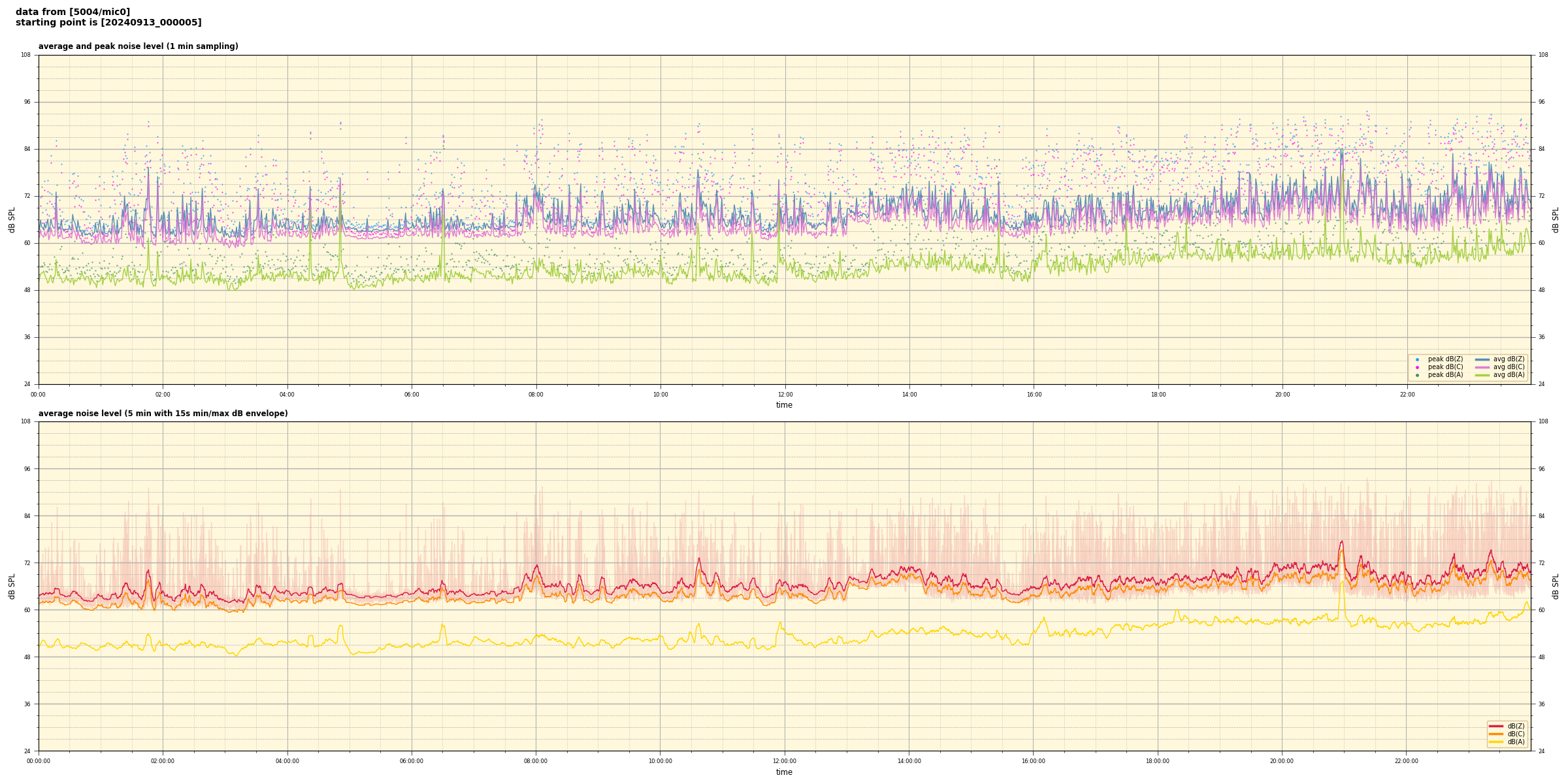Click the 20:00:00 tick label on bottom chart
This screenshot has height=784, width=1568.
click(x=1281, y=761)
